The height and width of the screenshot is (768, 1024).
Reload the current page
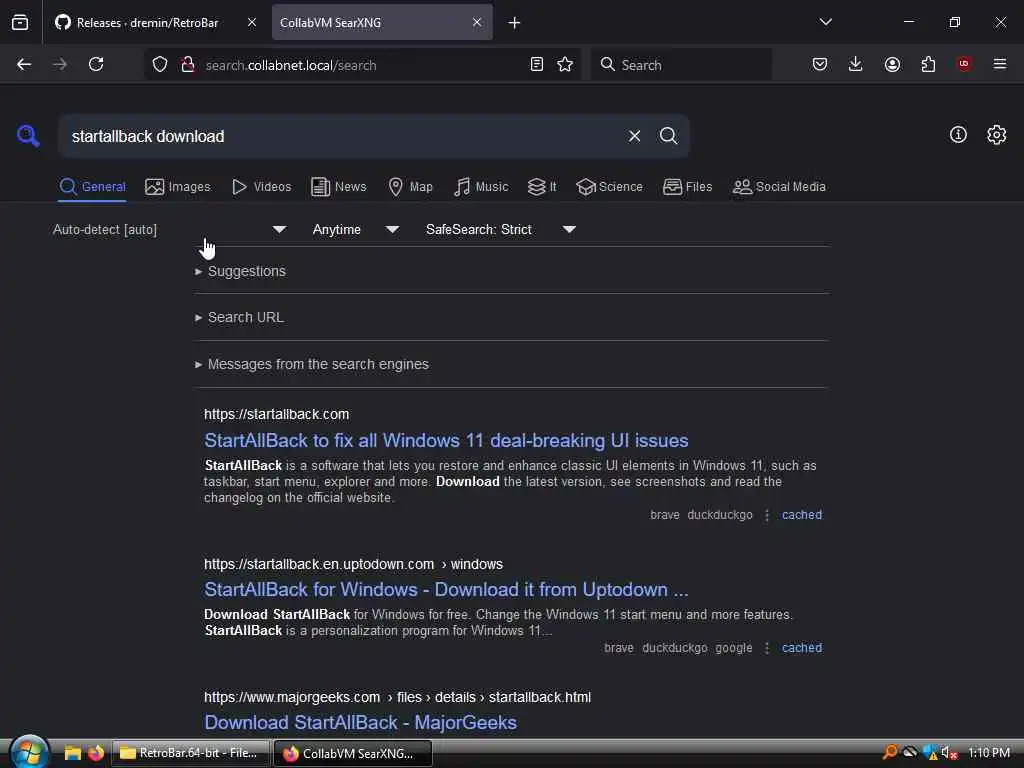(96, 64)
